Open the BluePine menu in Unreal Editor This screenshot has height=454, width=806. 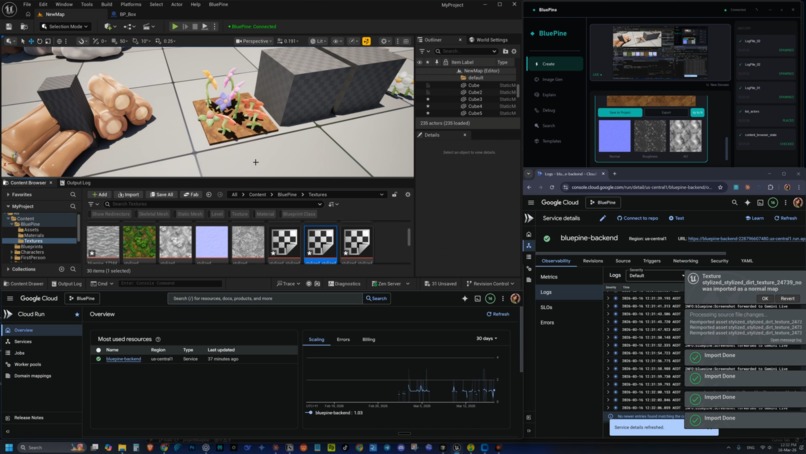pos(218,4)
